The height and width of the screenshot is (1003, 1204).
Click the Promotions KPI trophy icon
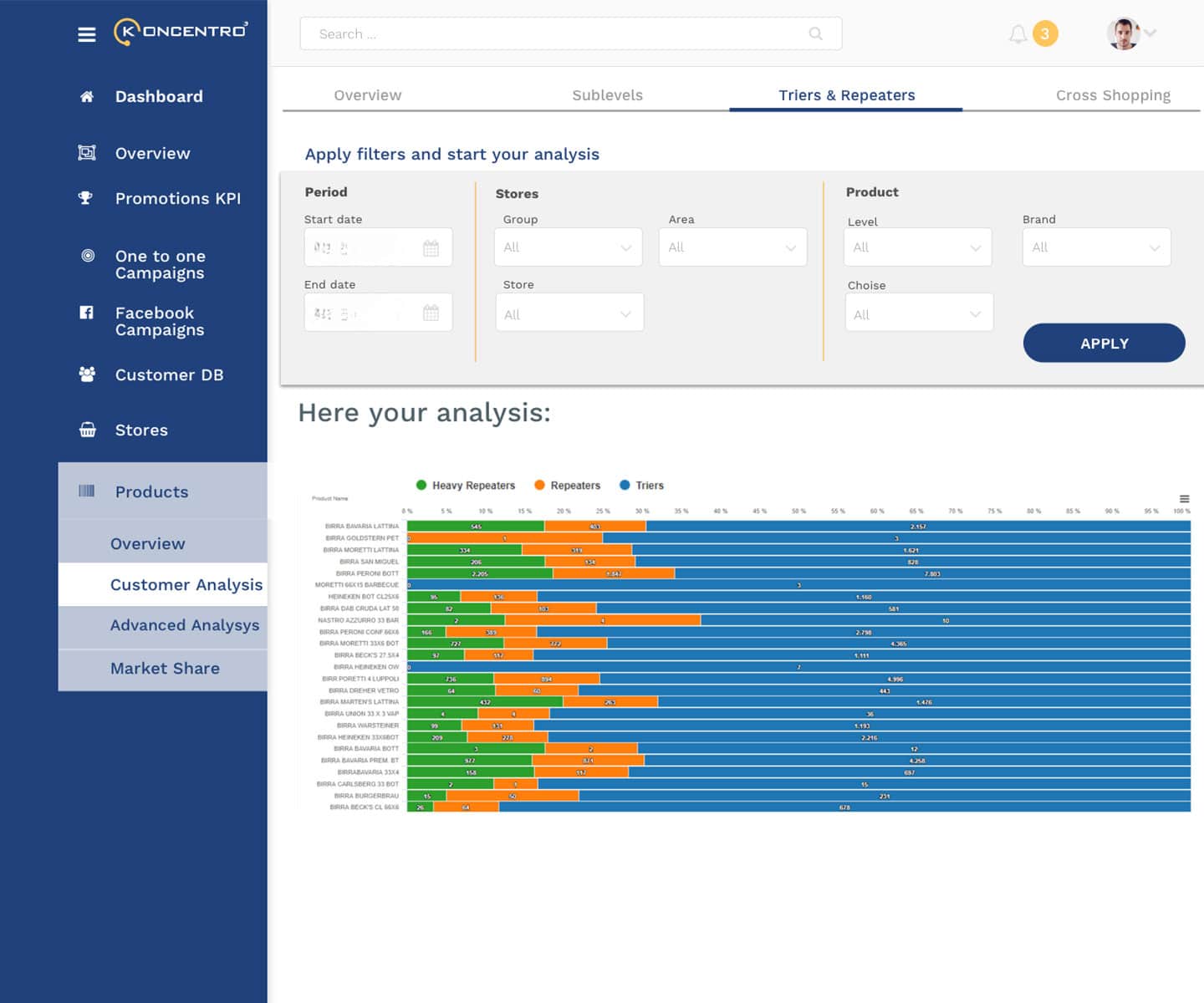(x=85, y=198)
